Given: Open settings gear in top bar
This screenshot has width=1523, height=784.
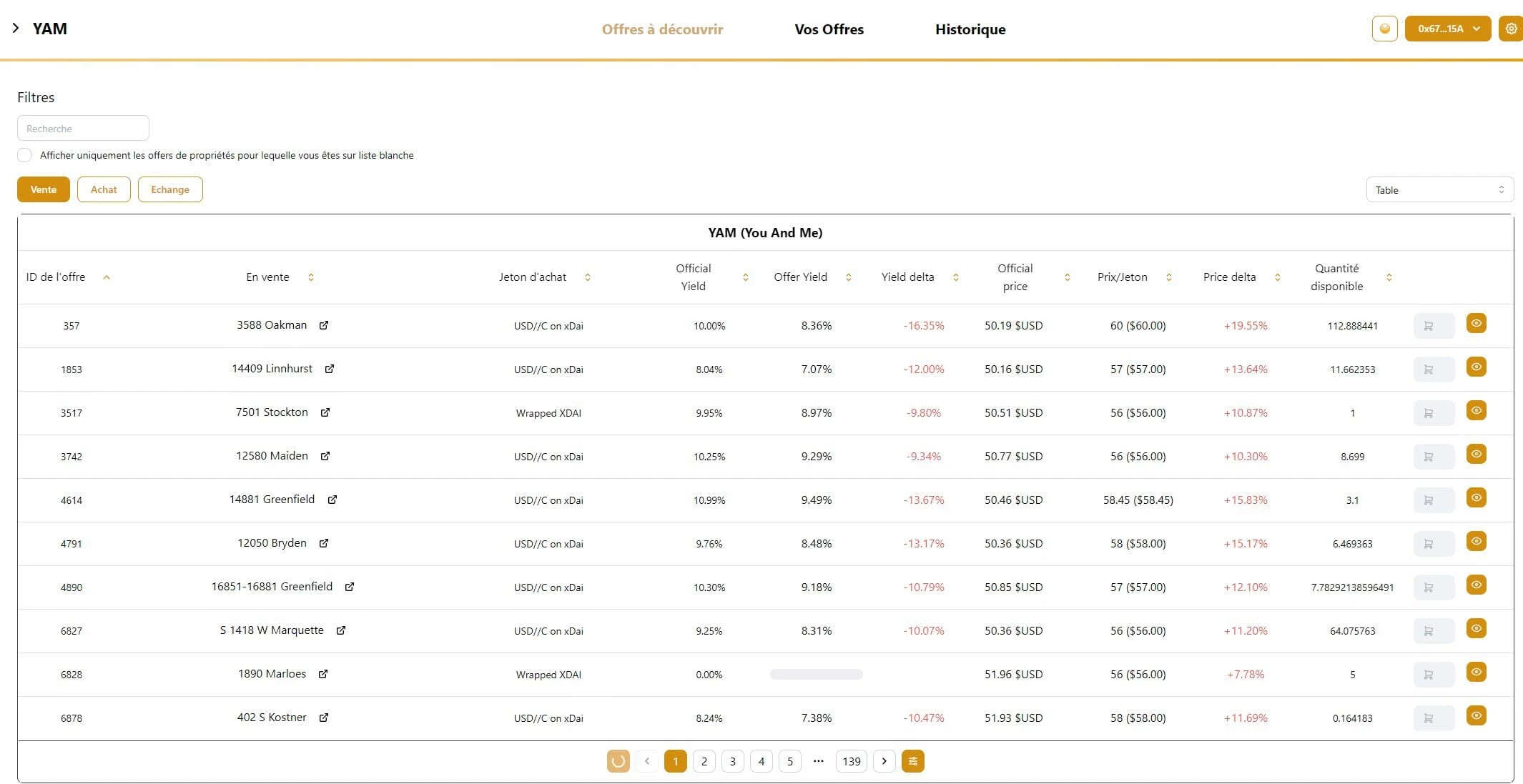Looking at the screenshot, I should point(1511,29).
